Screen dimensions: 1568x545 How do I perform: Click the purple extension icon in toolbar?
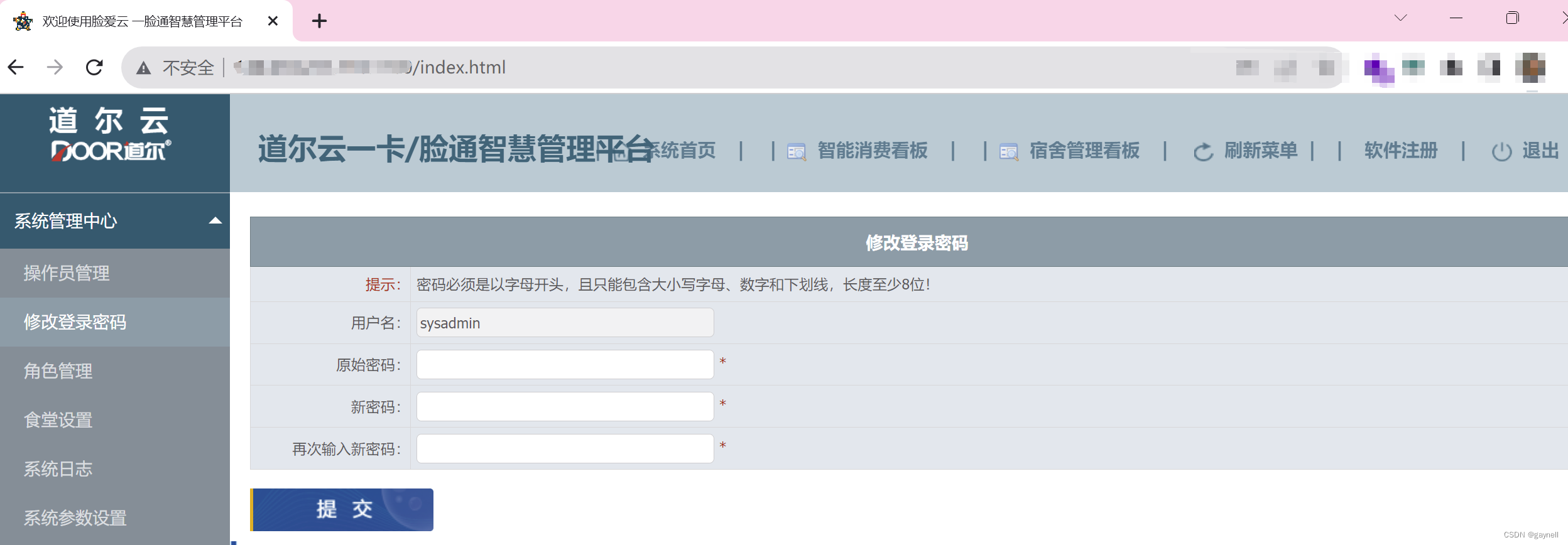[x=1379, y=69]
